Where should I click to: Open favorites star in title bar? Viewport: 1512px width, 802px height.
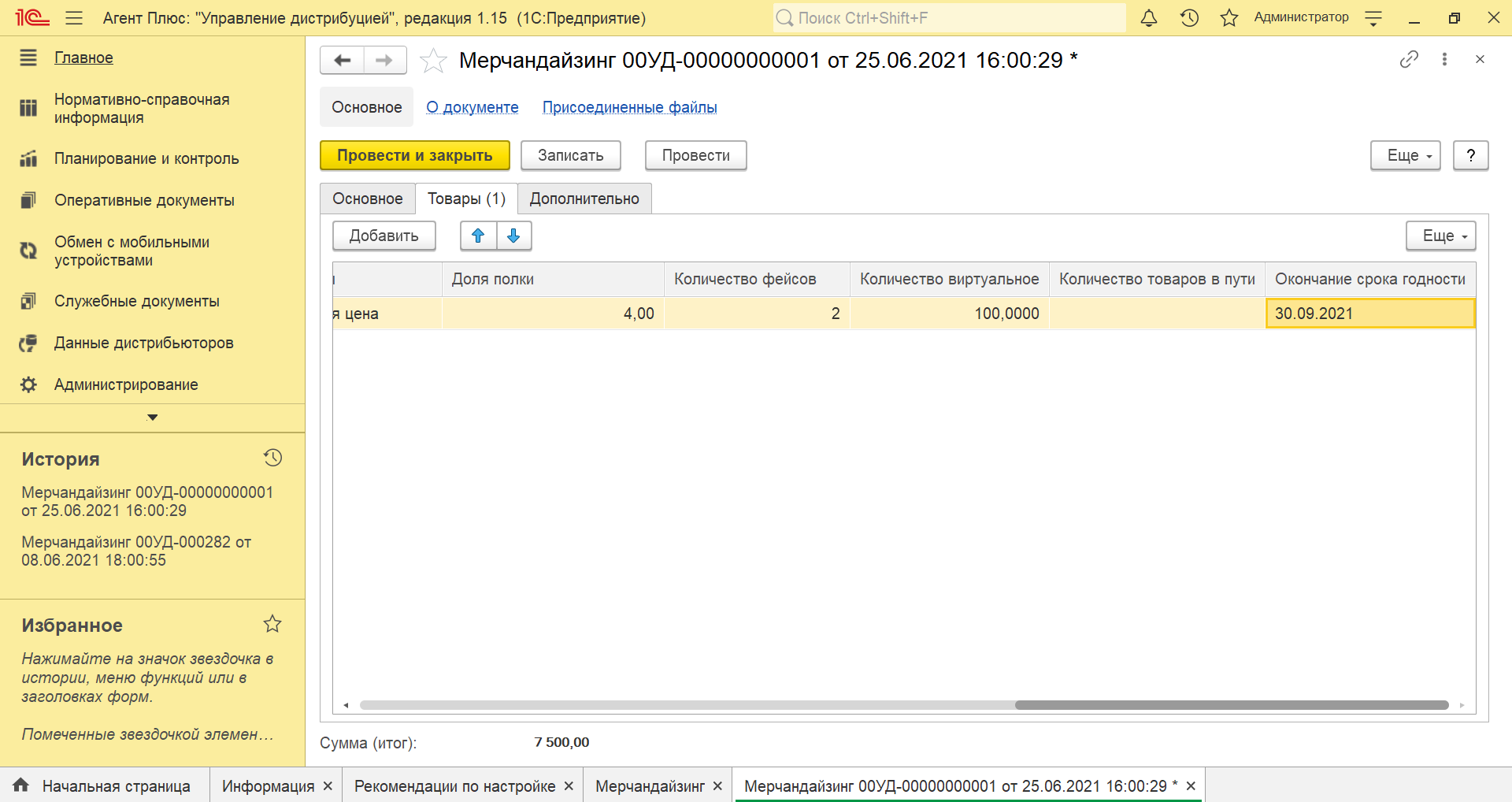pos(1229,17)
